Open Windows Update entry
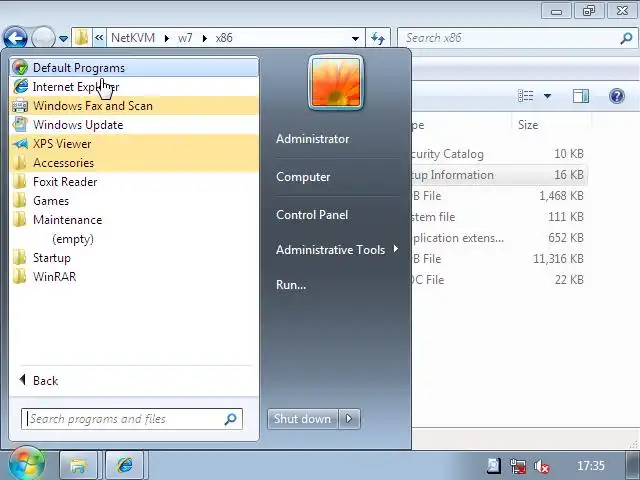640x480 pixels. [134, 124]
